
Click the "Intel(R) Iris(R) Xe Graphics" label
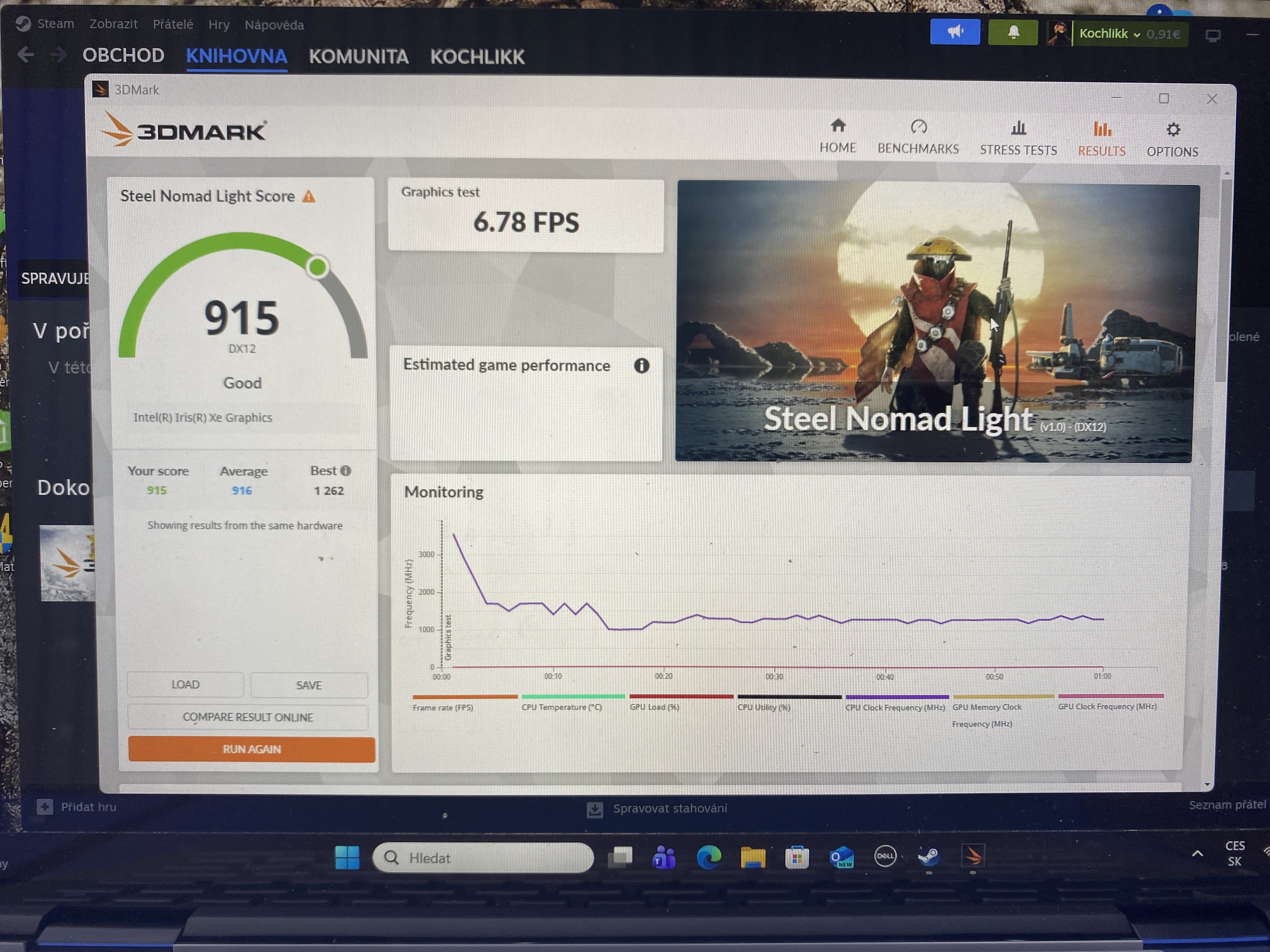pyautogui.click(x=203, y=418)
